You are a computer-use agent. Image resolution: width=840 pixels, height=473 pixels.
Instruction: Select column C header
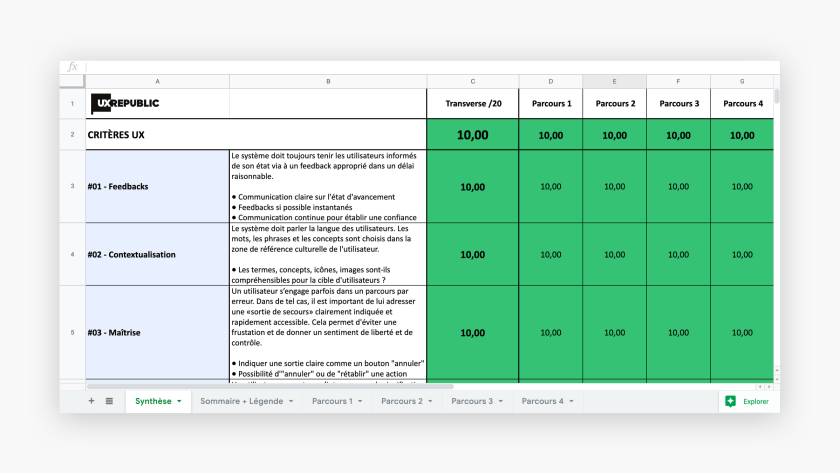[472, 81]
